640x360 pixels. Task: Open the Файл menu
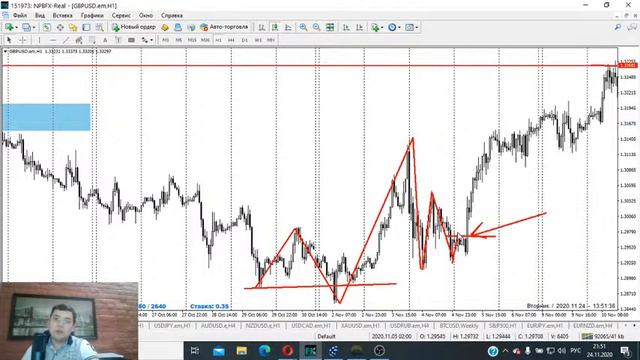click(20, 16)
